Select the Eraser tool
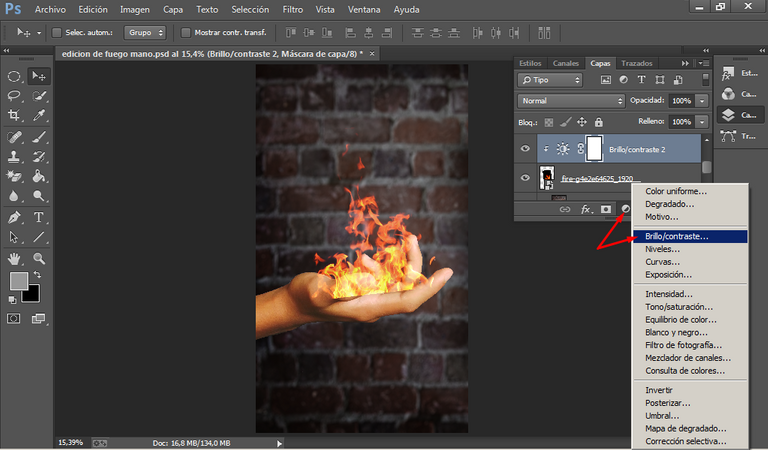Image resolution: width=768 pixels, height=450 pixels. click(14, 176)
